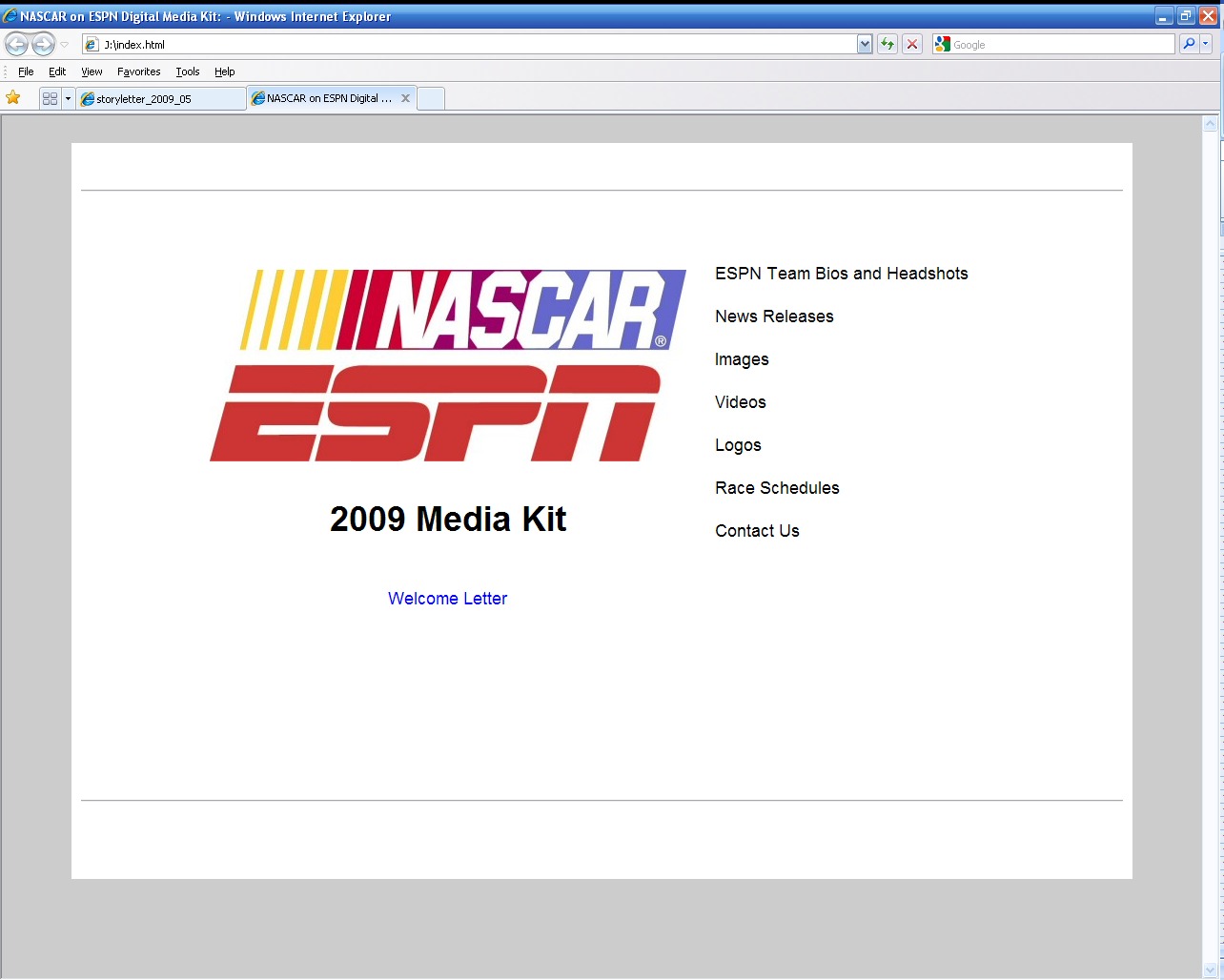Open the Favorites menu
The width and height of the screenshot is (1224, 980).
click(138, 71)
